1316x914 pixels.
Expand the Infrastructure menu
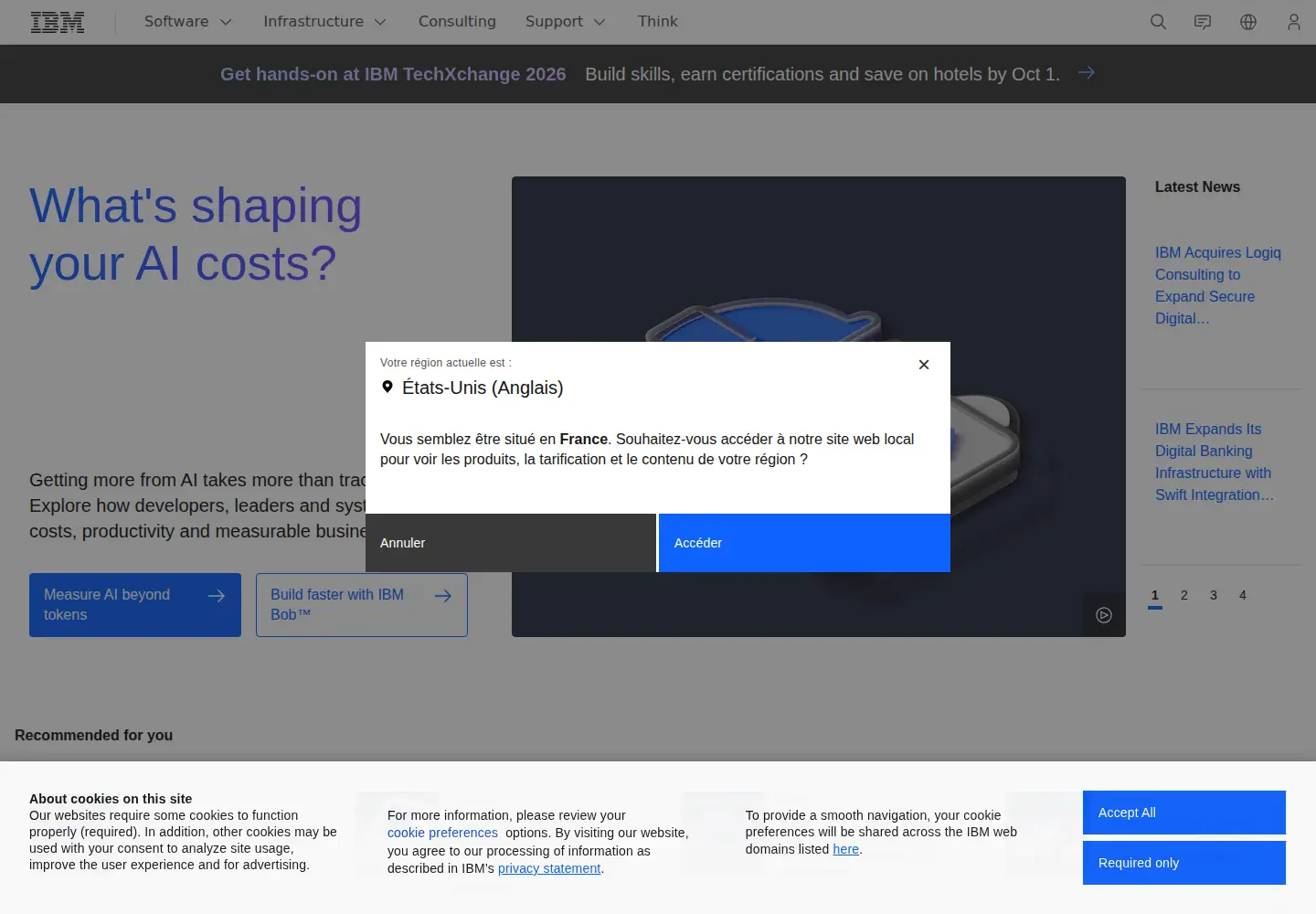pyautogui.click(x=325, y=22)
